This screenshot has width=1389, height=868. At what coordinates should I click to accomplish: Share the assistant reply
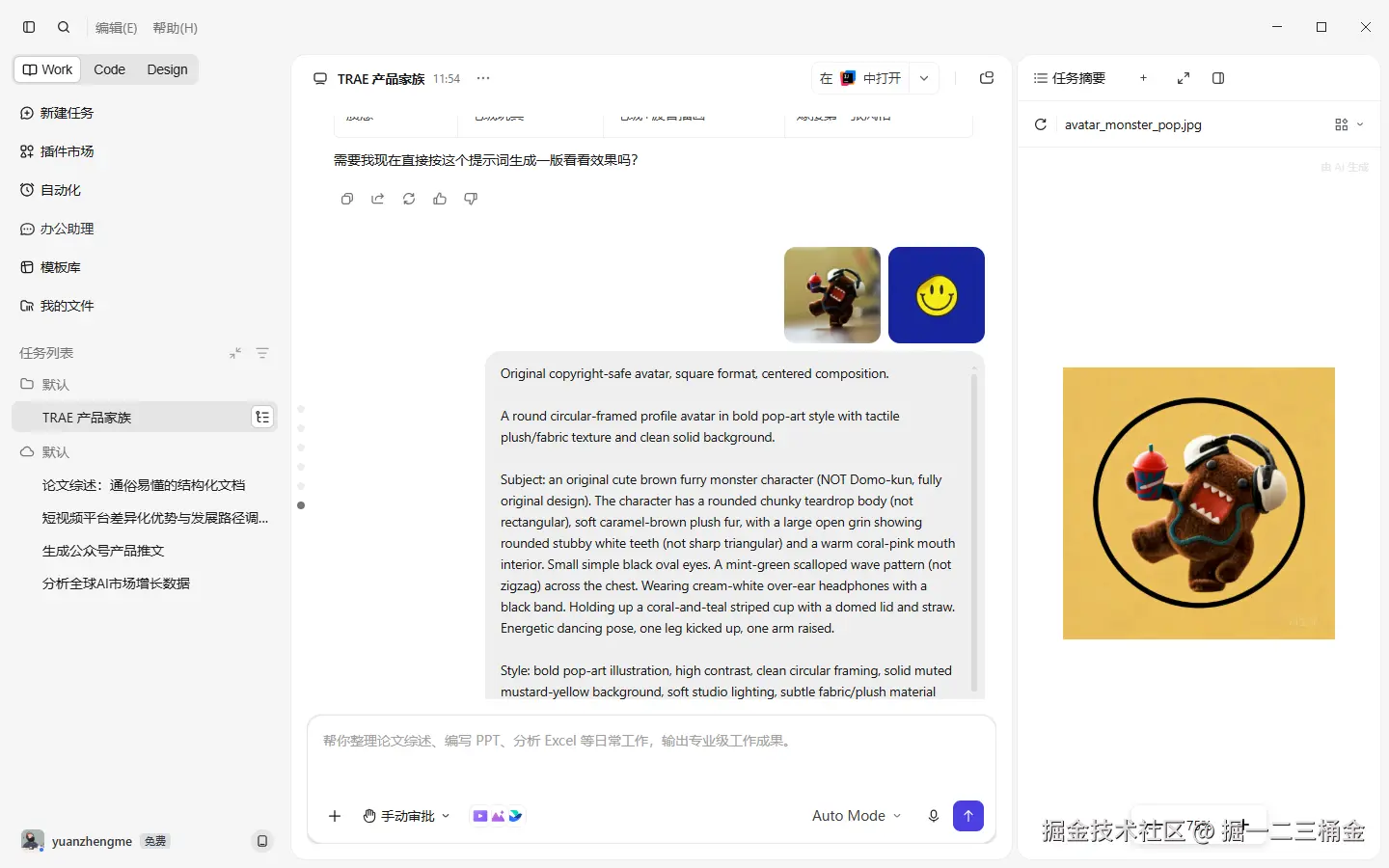coord(378,199)
